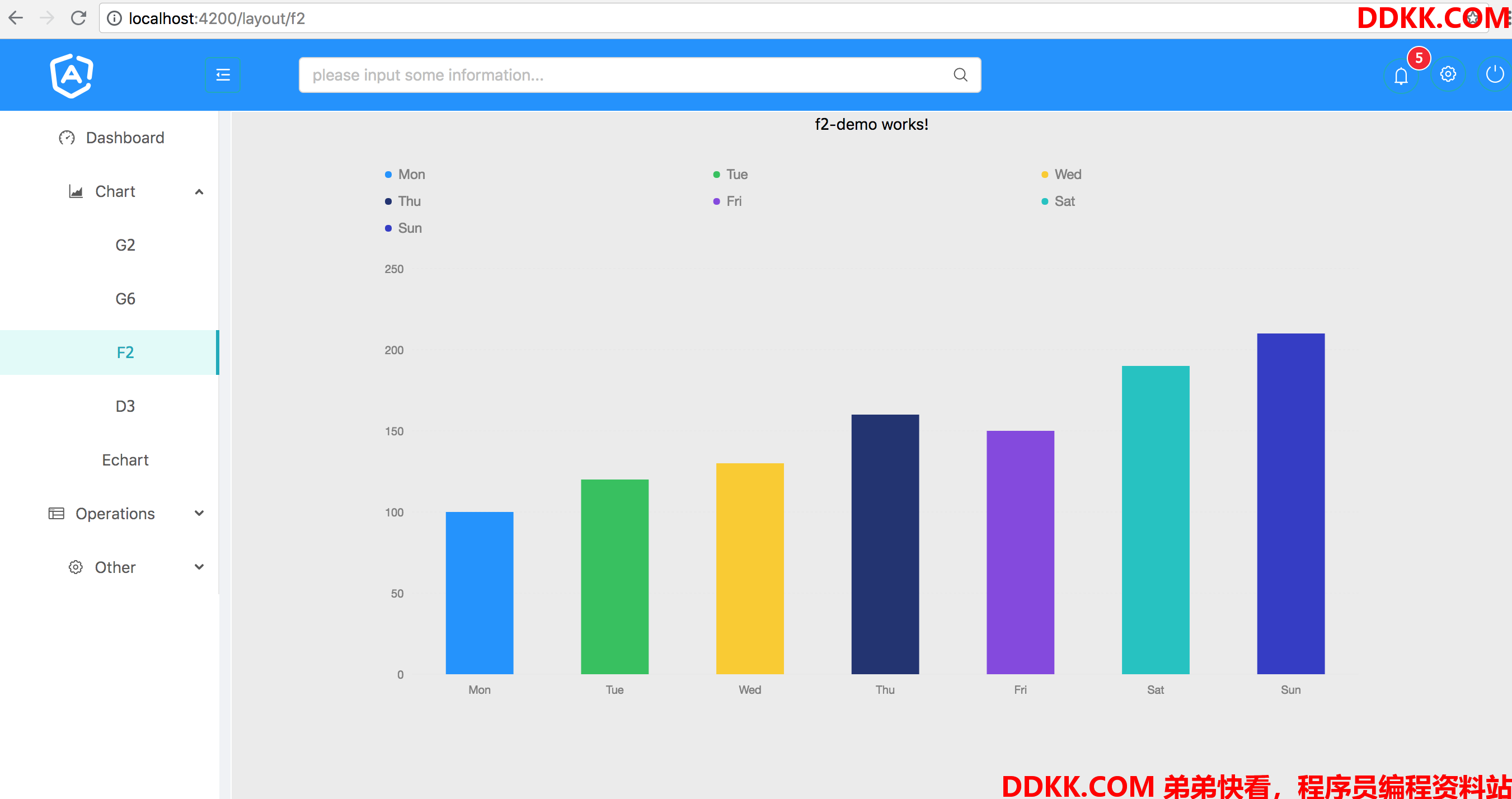Toggle Wed series in chart legend
Screen dimensions: 1512x799
[1061, 175]
